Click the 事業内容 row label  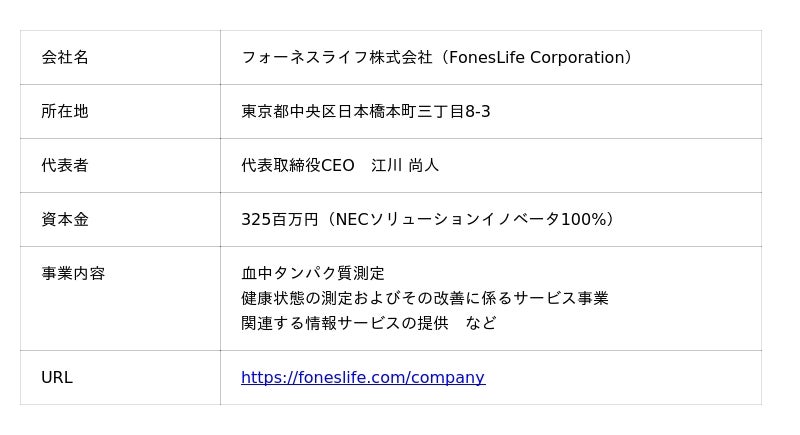(x=73, y=274)
